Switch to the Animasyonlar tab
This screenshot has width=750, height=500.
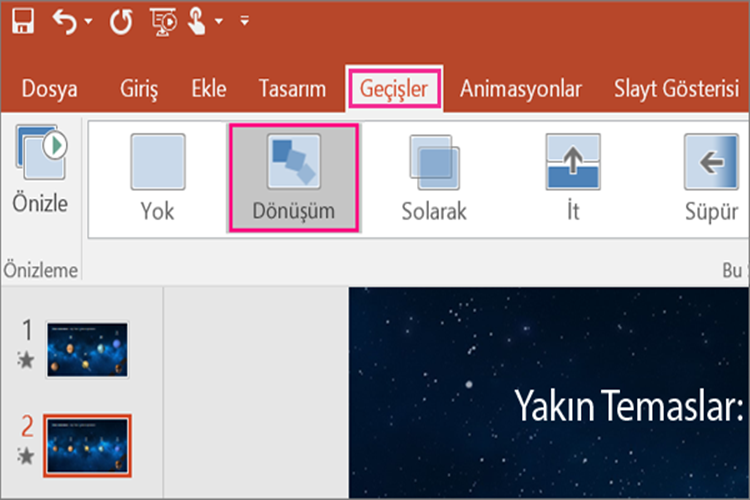point(521,89)
